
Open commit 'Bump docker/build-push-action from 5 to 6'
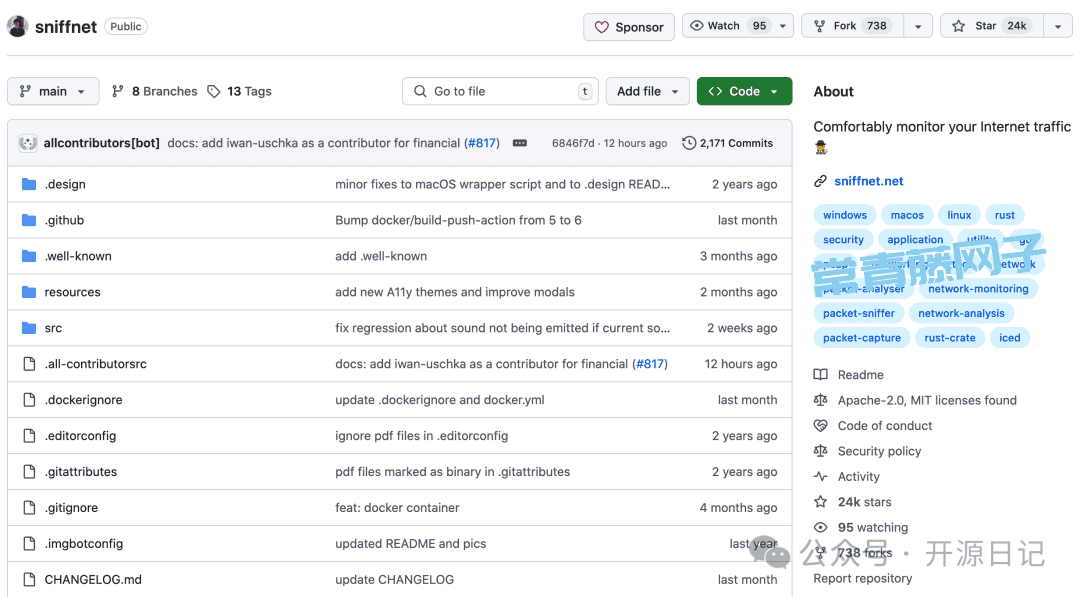458,220
